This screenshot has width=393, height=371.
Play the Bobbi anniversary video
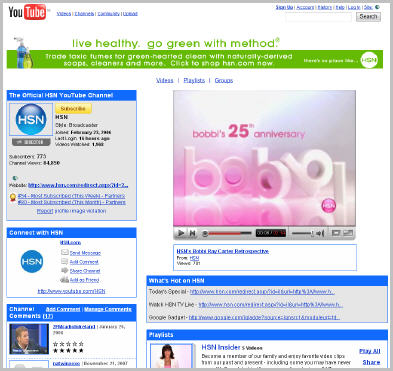pos(181,233)
